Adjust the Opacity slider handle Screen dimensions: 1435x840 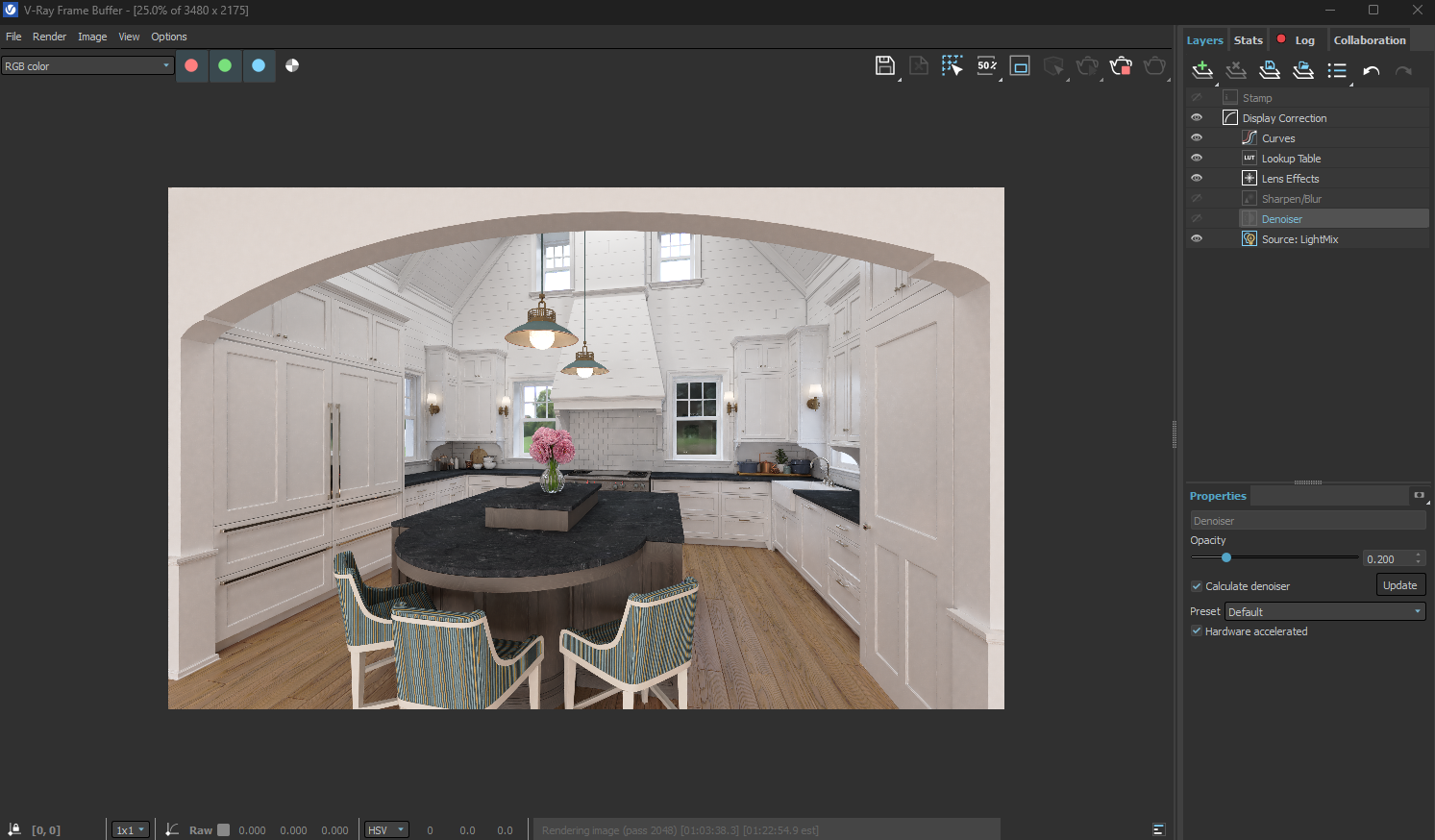point(1226,557)
